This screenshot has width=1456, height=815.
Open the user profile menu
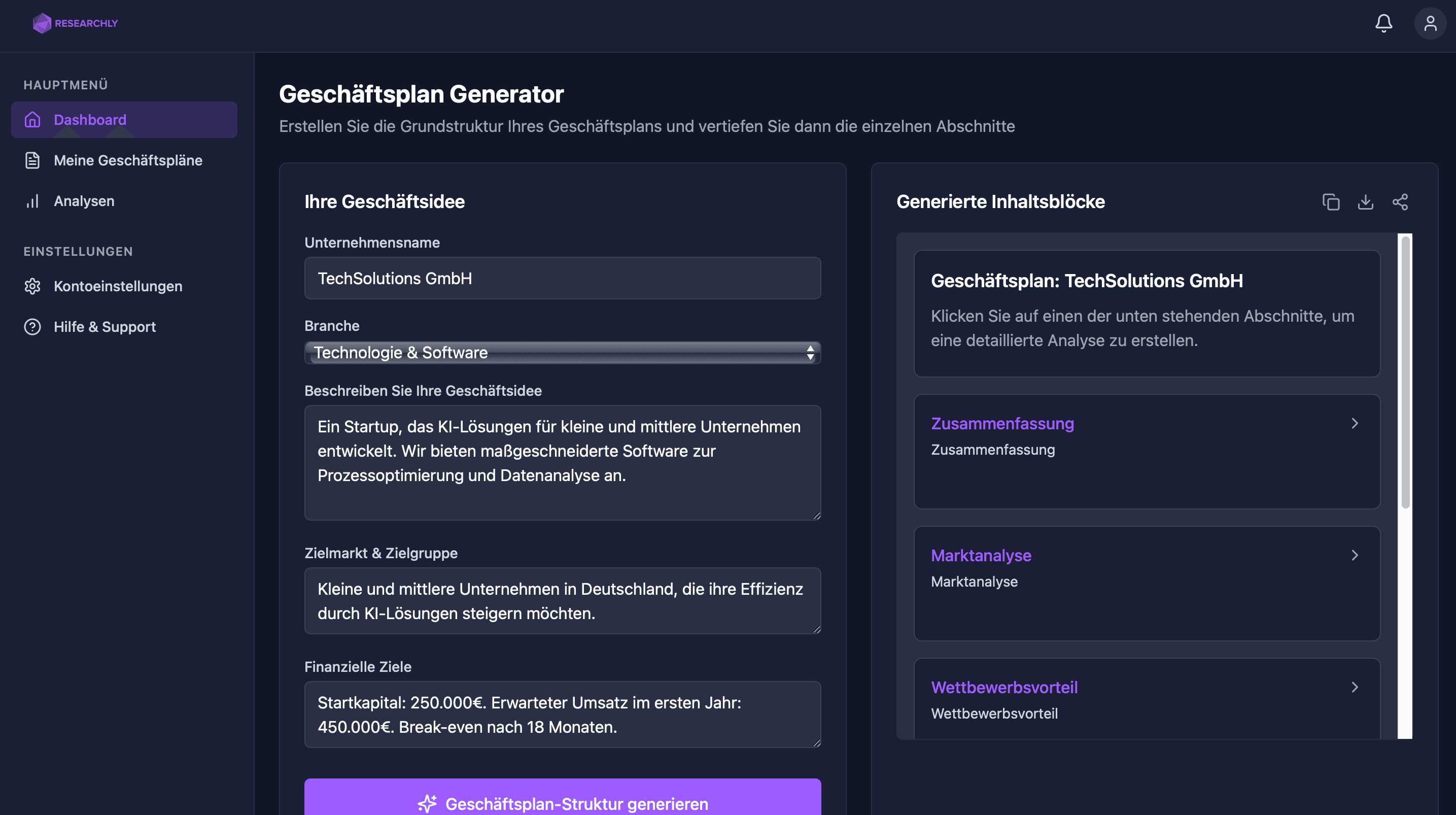click(x=1430, y=23)
